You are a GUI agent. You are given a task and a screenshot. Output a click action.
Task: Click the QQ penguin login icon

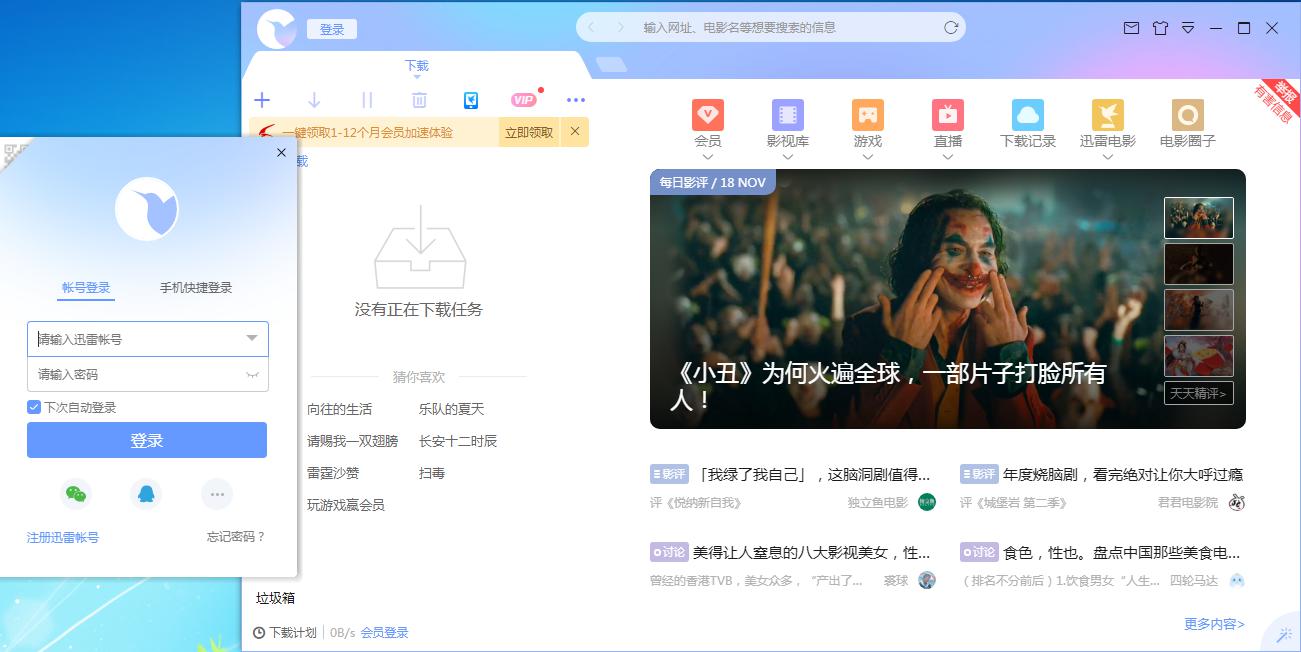click(x=146, y=494)
